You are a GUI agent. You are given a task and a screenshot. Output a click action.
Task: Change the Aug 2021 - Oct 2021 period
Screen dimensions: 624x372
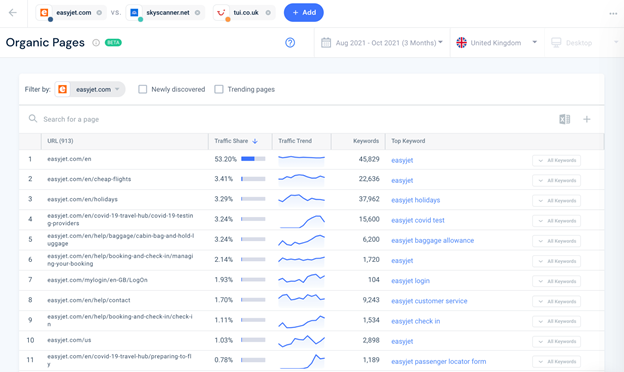point(389,43)
